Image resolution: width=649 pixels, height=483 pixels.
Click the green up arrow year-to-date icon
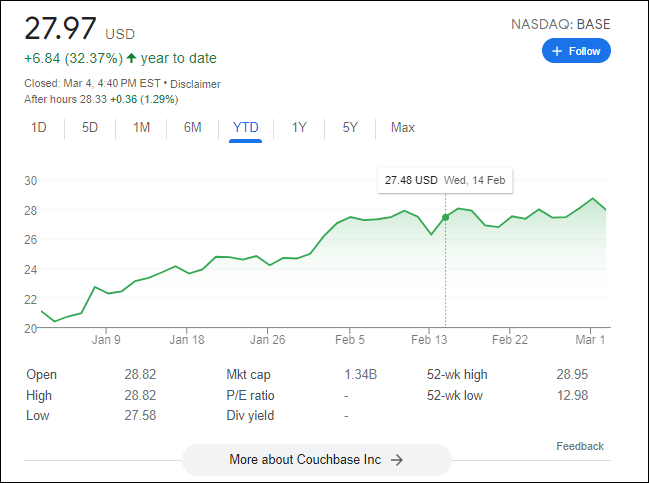click(x=131, y=58)
